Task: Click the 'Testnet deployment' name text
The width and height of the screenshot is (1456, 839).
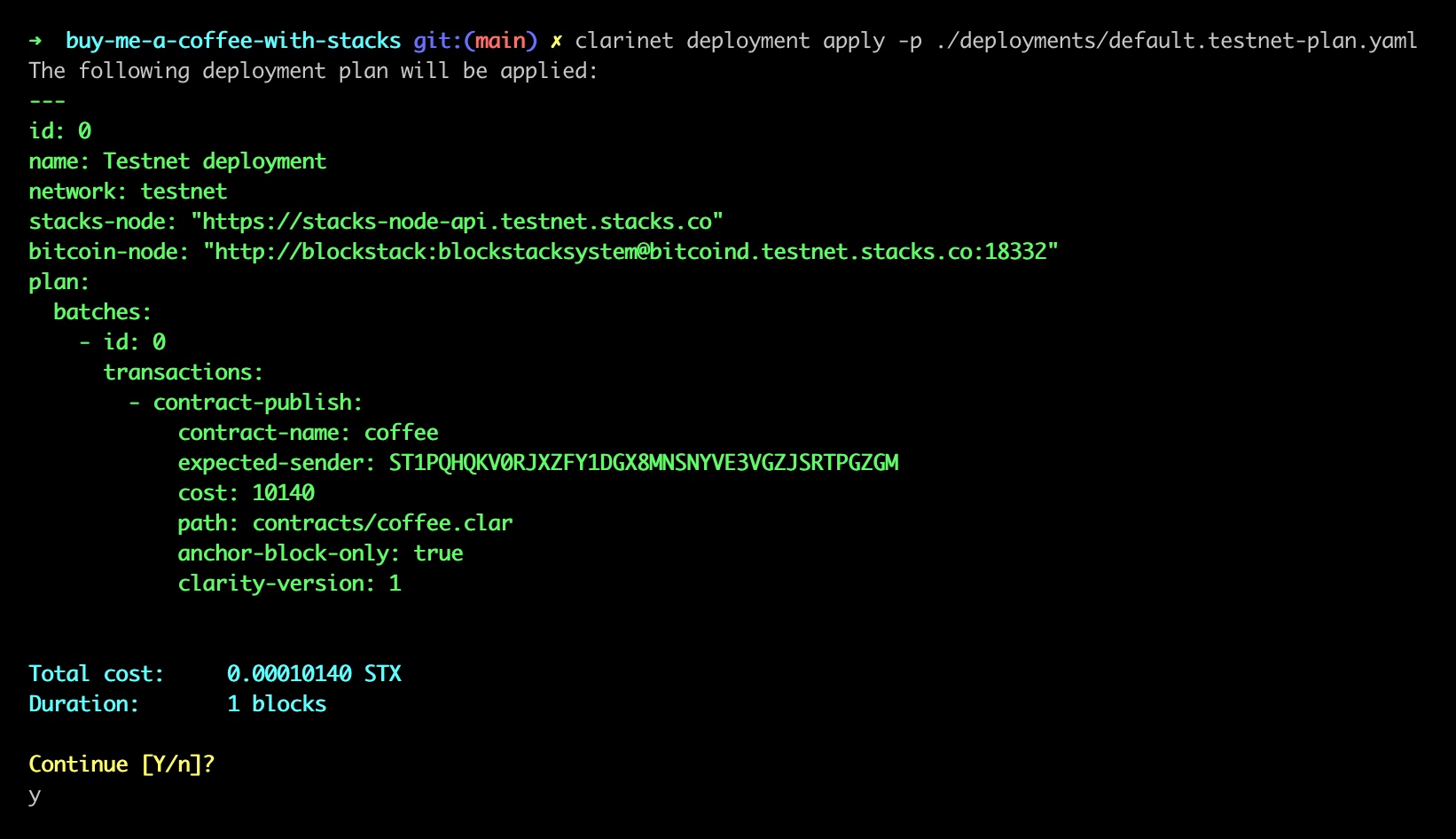Action: click(x=215, y=161)
